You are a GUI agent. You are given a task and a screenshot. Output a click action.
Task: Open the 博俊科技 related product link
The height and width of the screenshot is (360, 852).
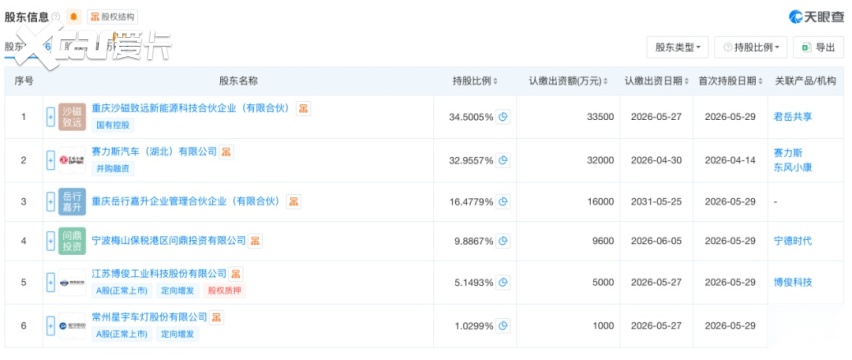(793, 282)
